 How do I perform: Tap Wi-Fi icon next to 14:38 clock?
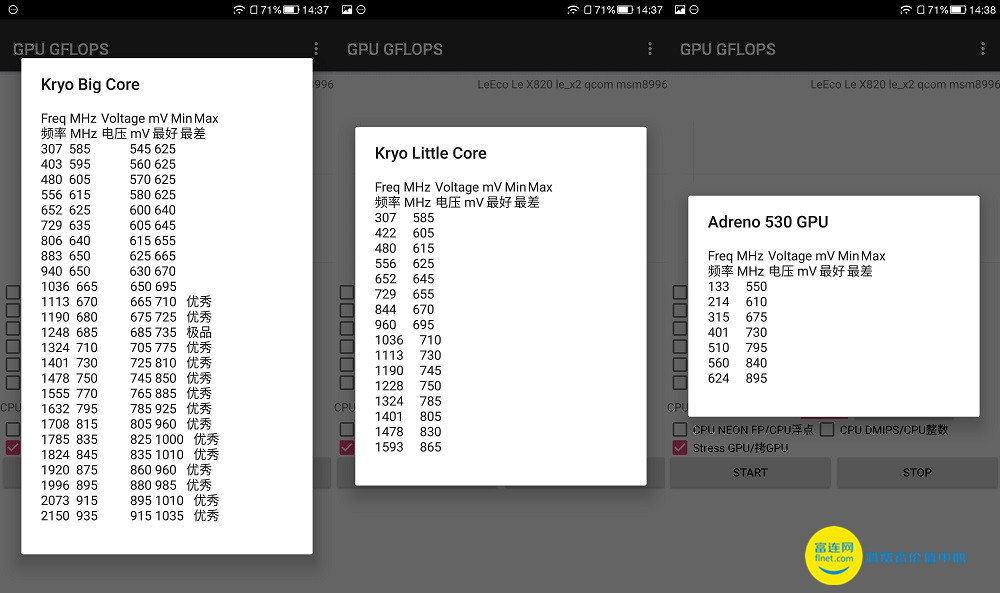(906, 10)
